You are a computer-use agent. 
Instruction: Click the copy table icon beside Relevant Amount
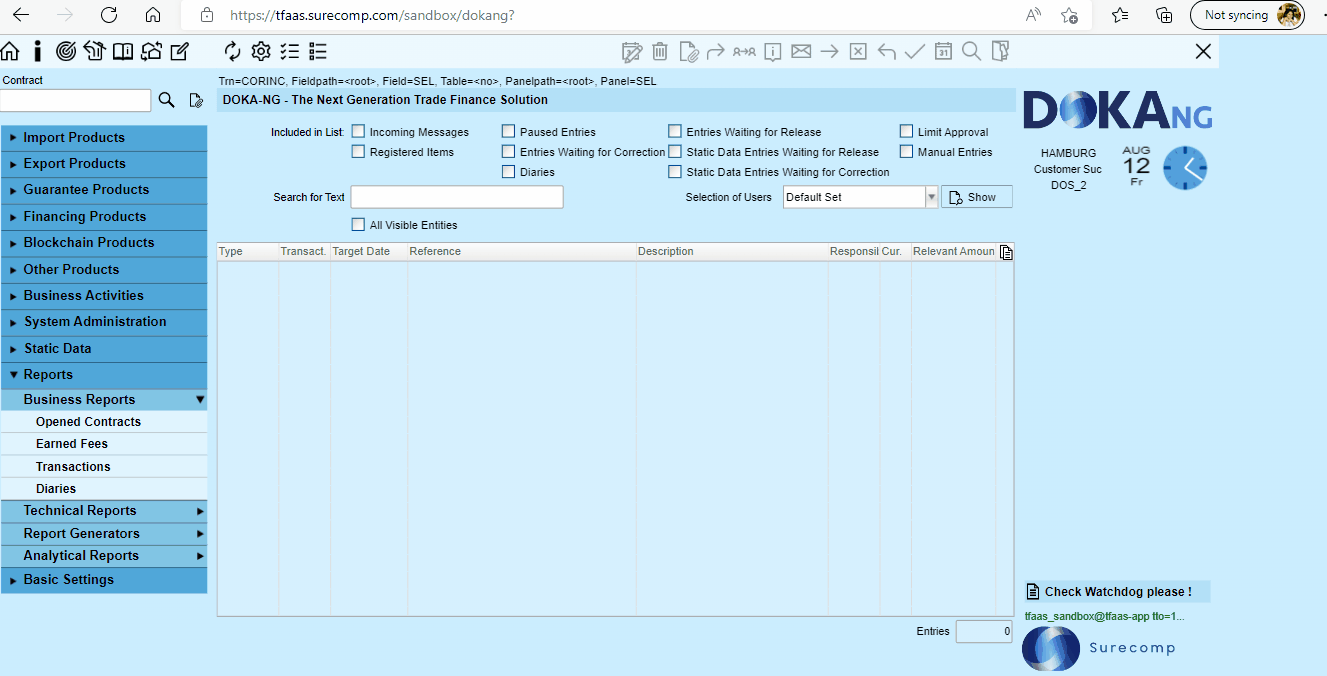(x=1006, y=252)
